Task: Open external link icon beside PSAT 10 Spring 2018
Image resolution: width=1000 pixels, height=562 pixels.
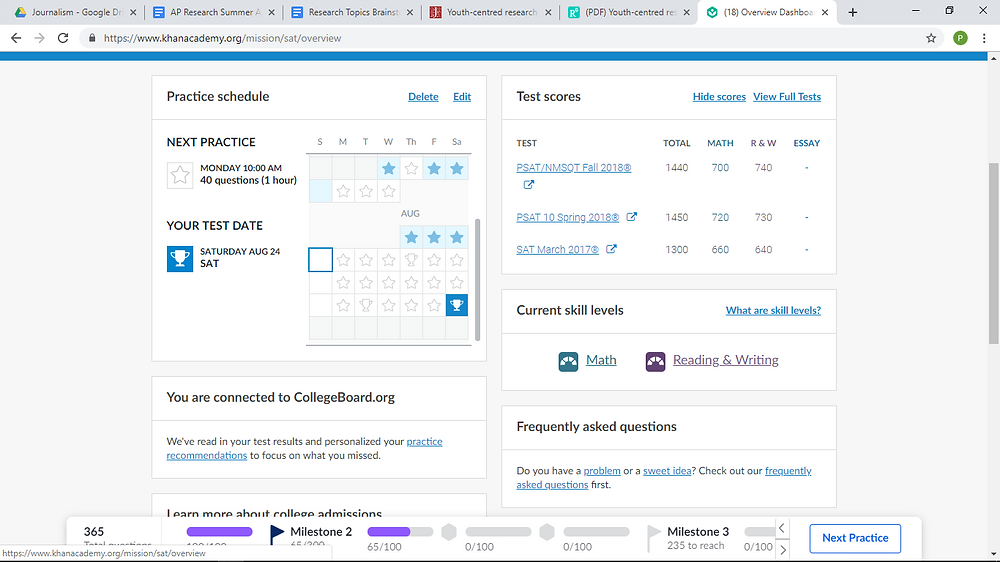Action: (x=631, y=217)
